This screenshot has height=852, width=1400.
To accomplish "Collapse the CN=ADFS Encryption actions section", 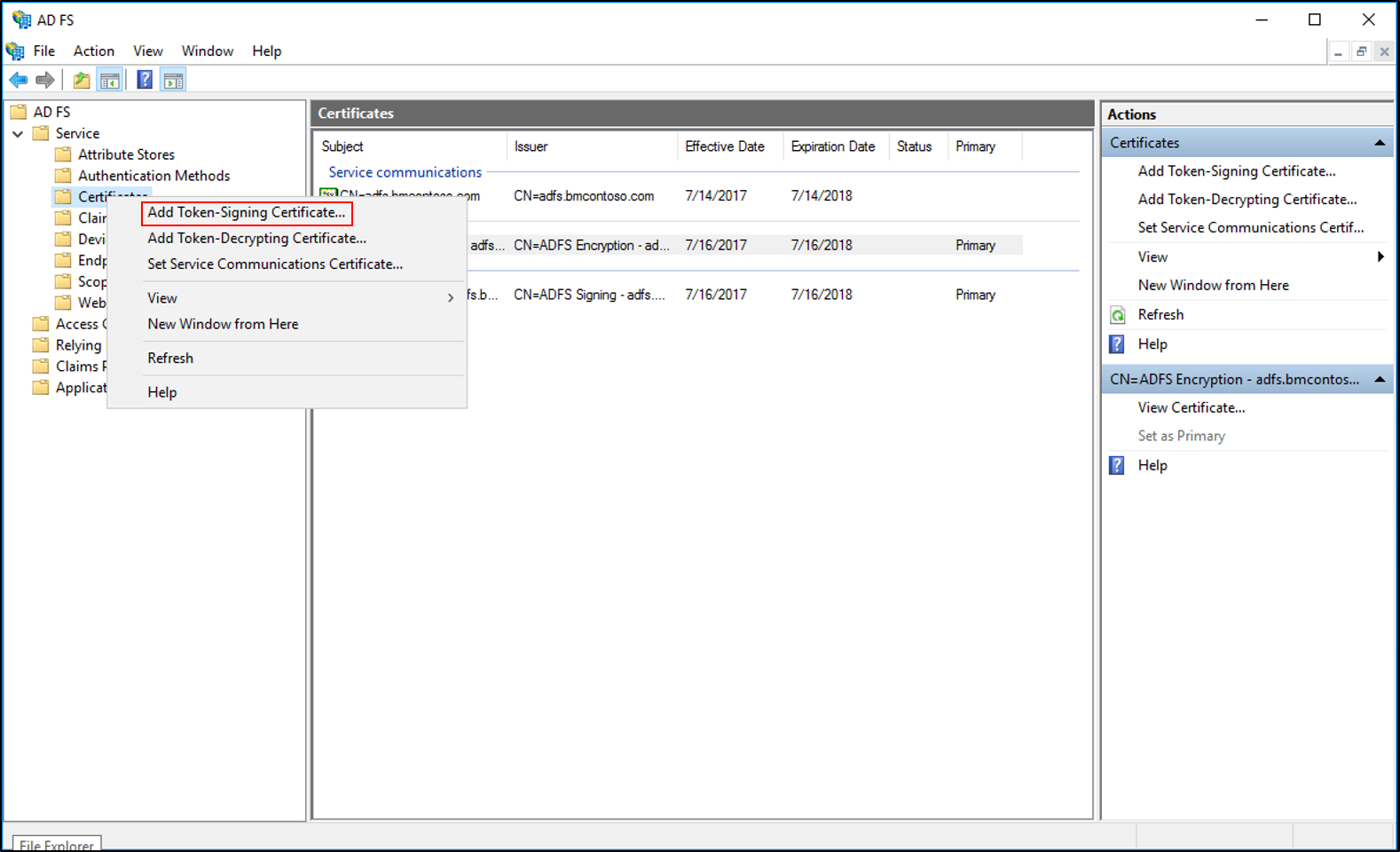I will [1380, 379].
